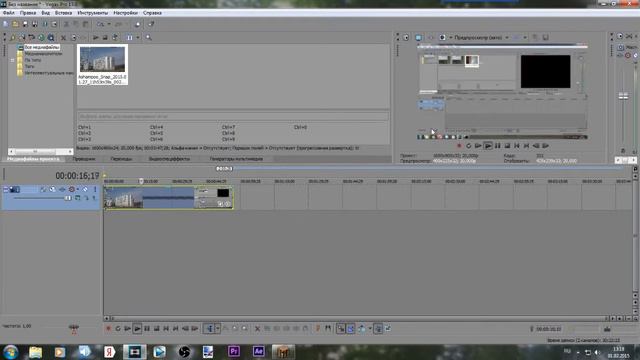640x360 pixels.
Task: Launch Adobe Premiere Pro from the taskbar
Action: pos(234,351)
